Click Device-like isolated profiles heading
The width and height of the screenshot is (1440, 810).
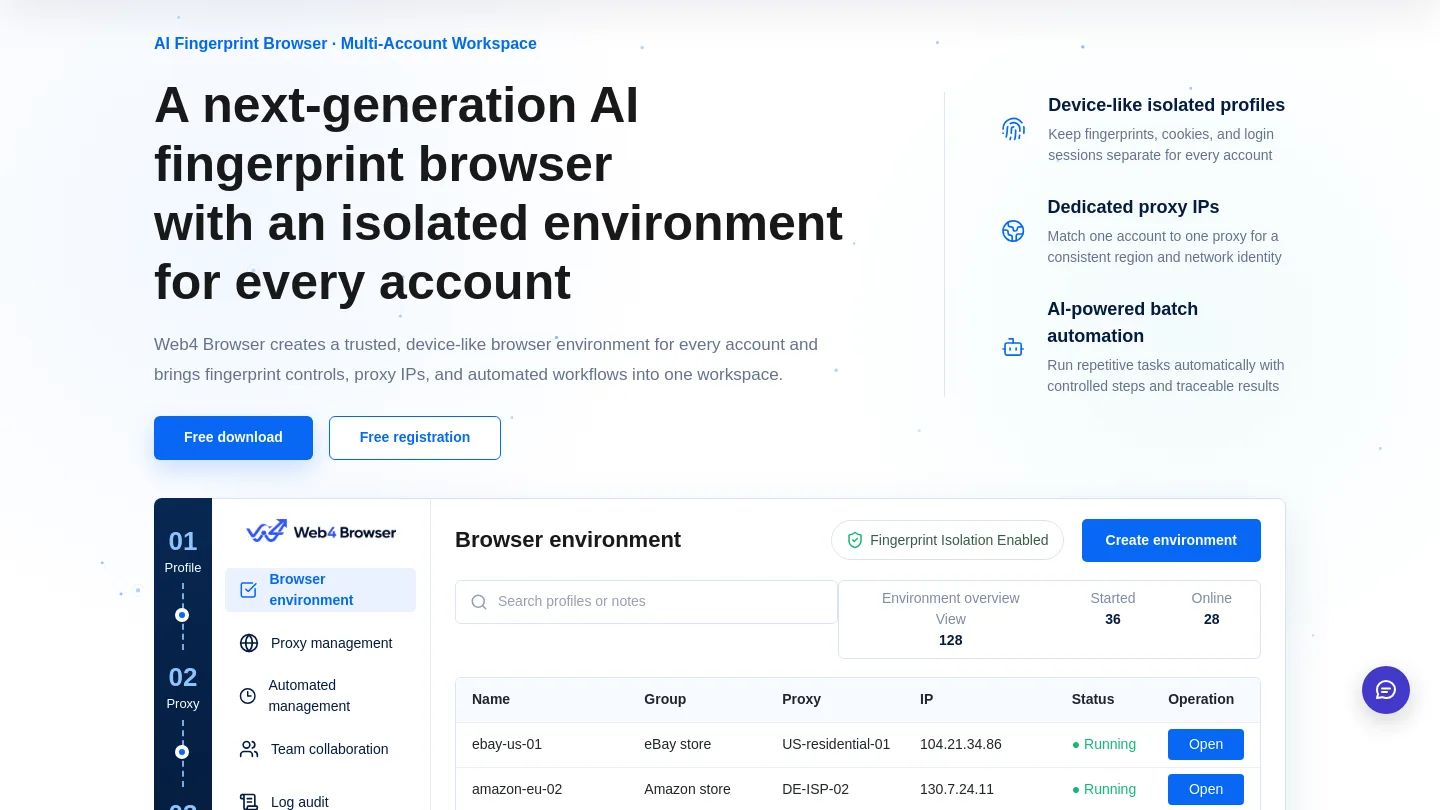[1166, 105]
